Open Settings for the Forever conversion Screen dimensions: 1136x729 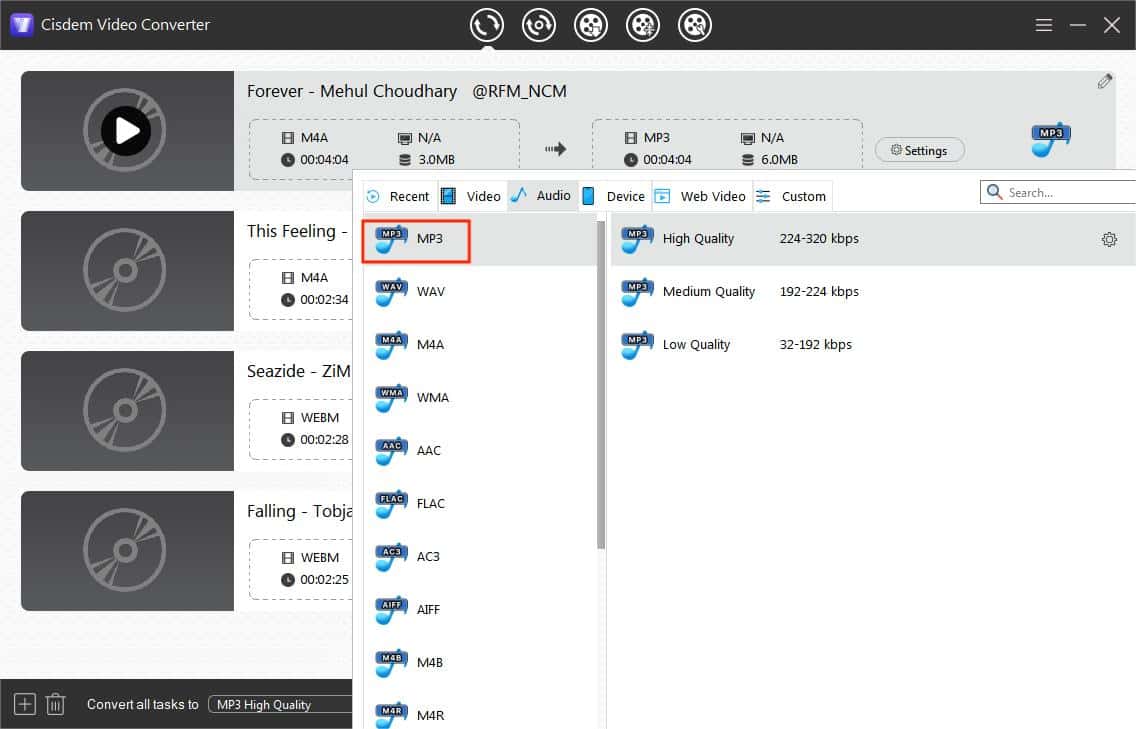point(919,150)
